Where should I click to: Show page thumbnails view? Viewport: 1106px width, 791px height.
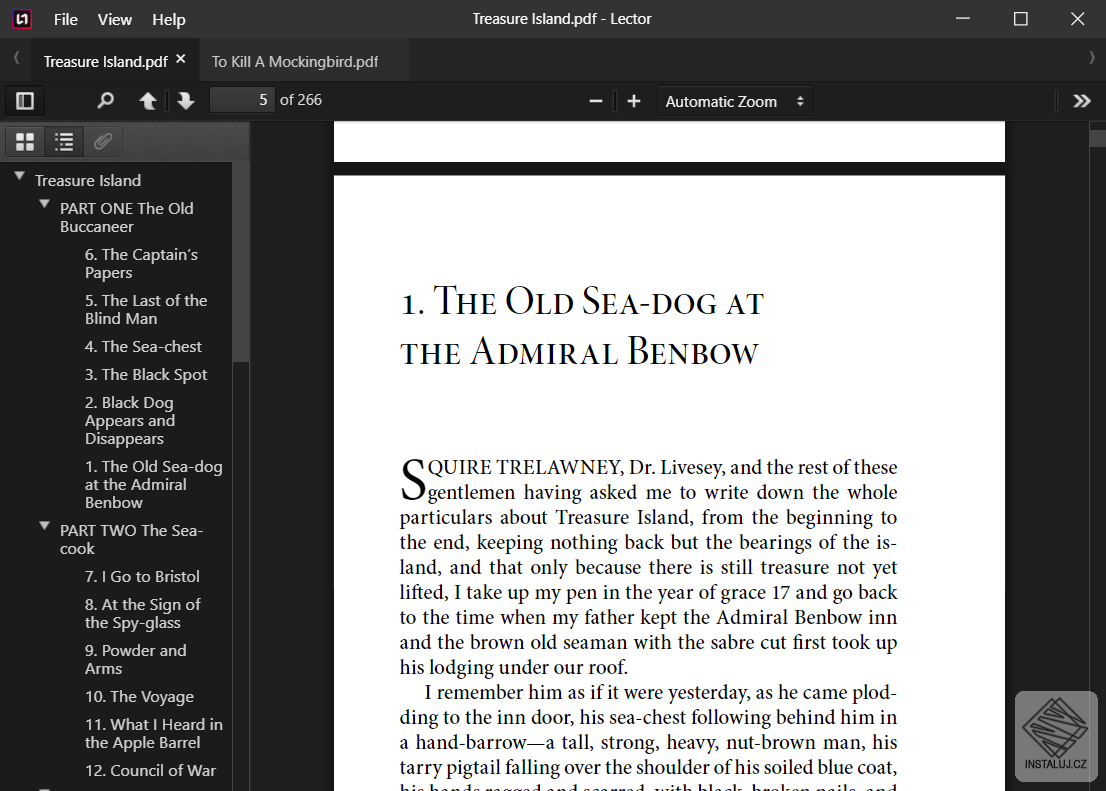(x=25, y=142)
